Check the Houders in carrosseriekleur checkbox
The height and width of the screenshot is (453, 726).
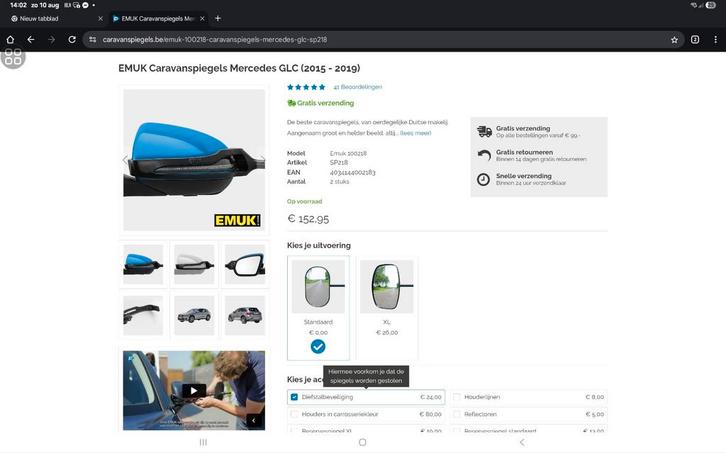[x=294, y=414]
